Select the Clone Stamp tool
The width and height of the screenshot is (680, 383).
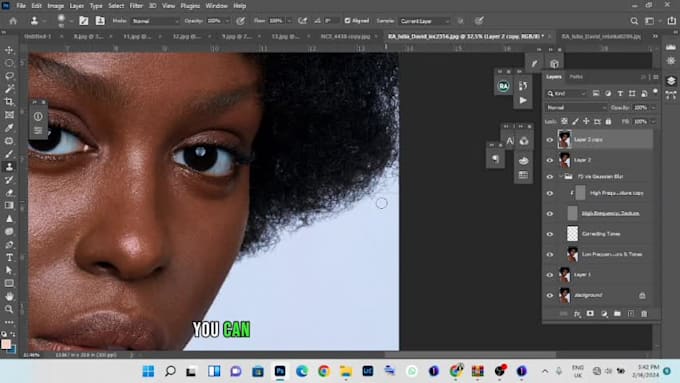[x=9, y=167]
